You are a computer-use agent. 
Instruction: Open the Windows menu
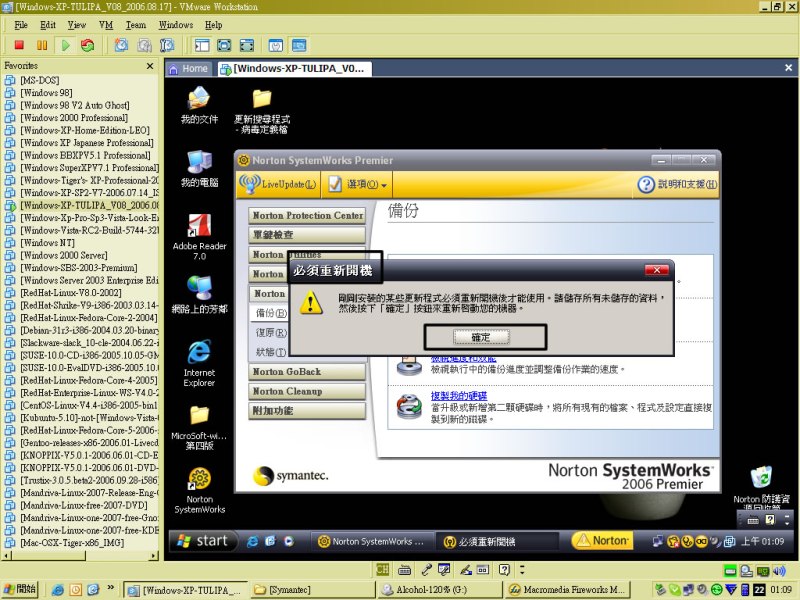click(x=176, y=25)
